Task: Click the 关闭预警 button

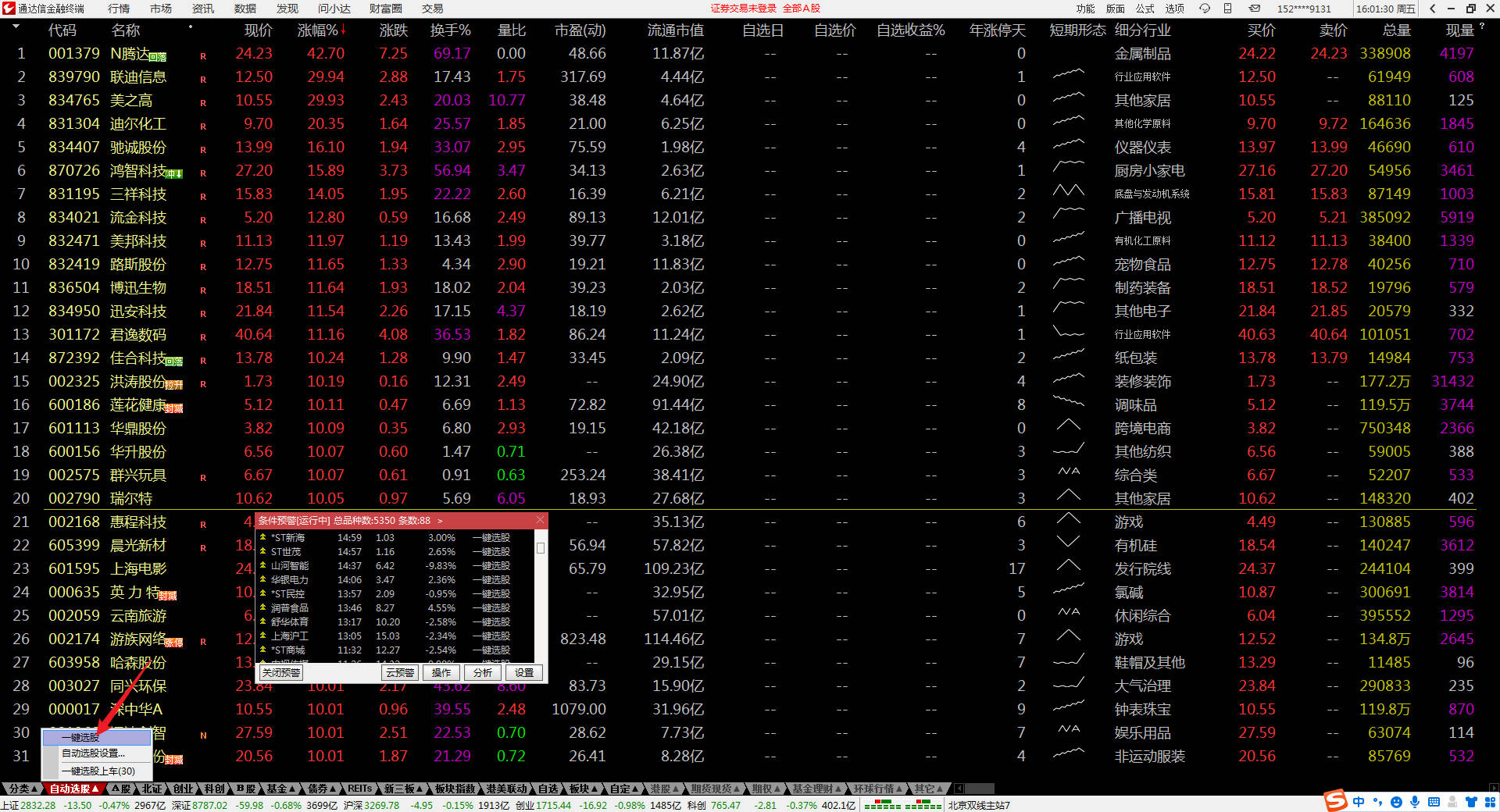Action: [280, 672]
